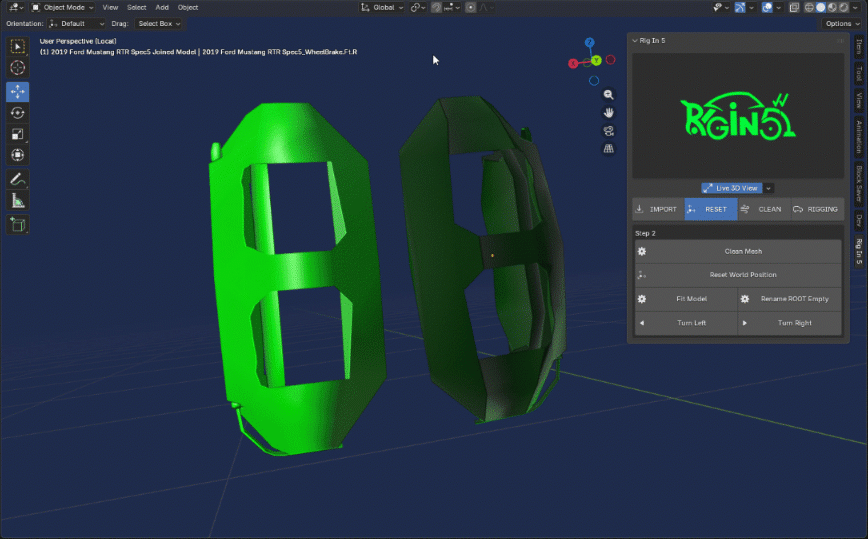Click the Clean Mesh button

click(738, 251)
